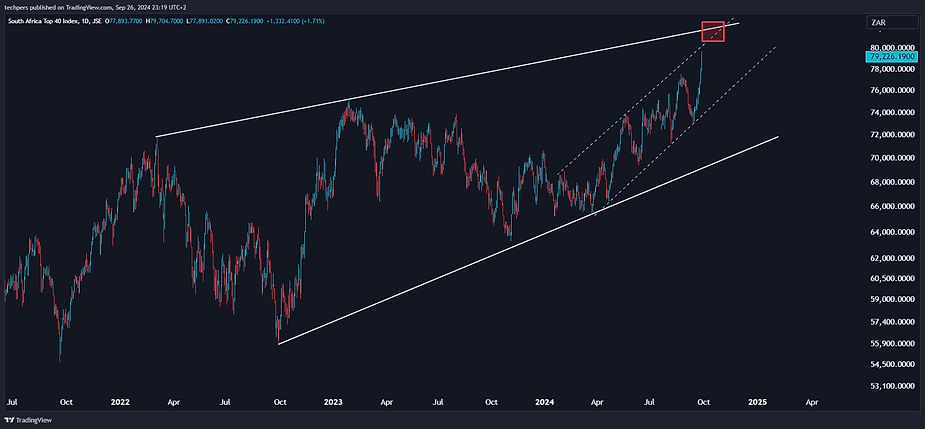Click the 70,000.0000 price axis label
The width and height of the screenshot is (925, 429).
[895, 158]
